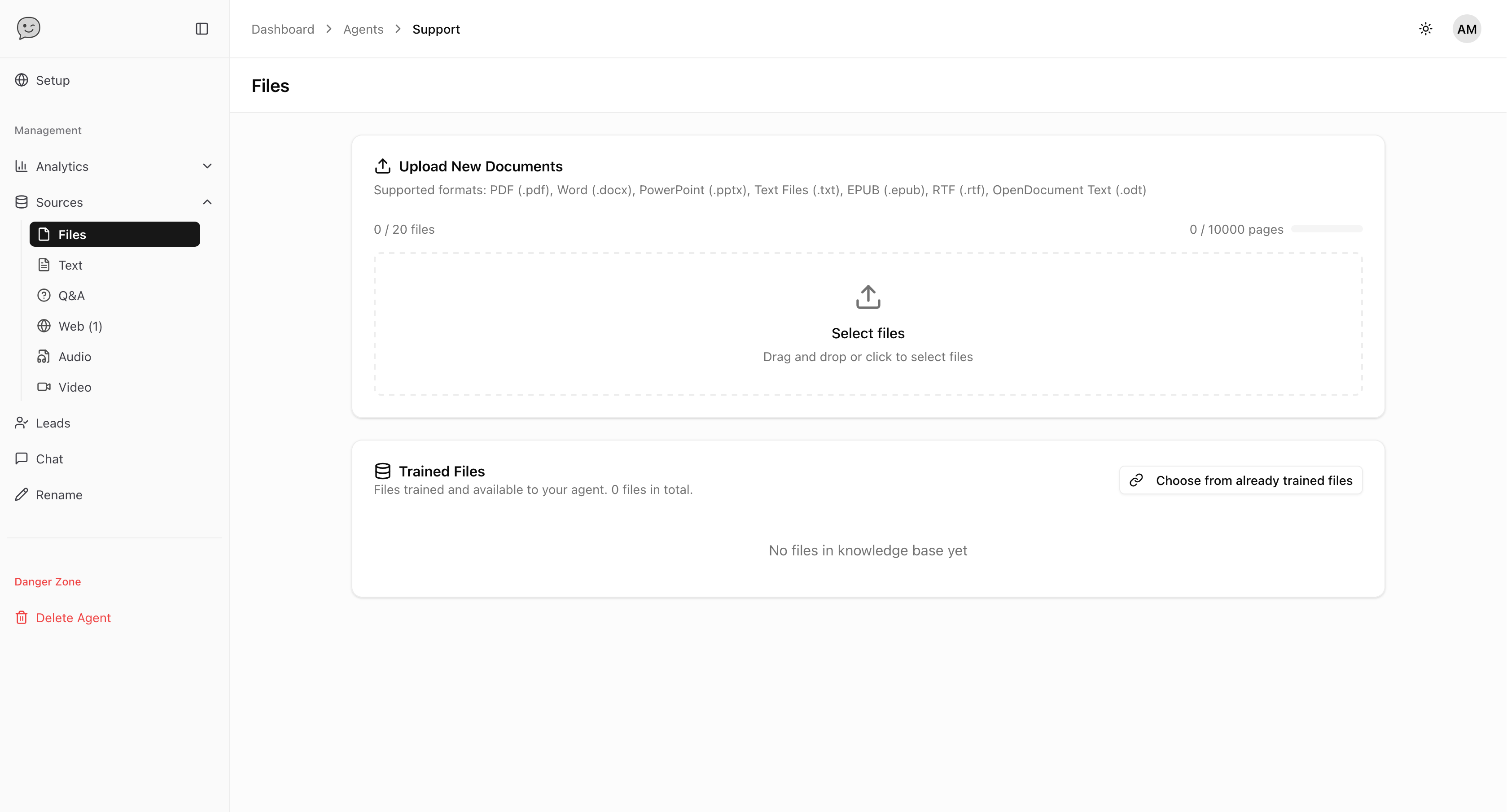1507x812 pixels.
Task: Open the Text sources item
Action: click(70, 265)
